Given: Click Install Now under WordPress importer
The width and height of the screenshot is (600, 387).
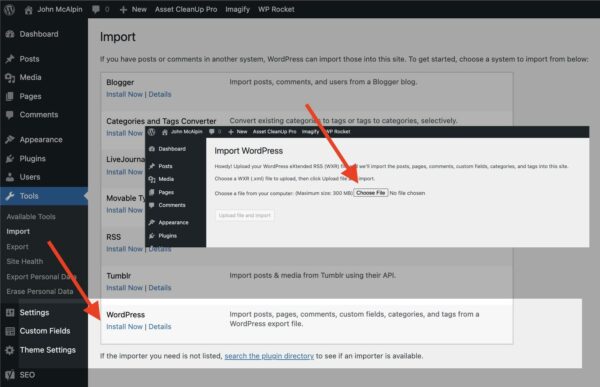Looking at the screenshot, I should [x=124, y=327].
